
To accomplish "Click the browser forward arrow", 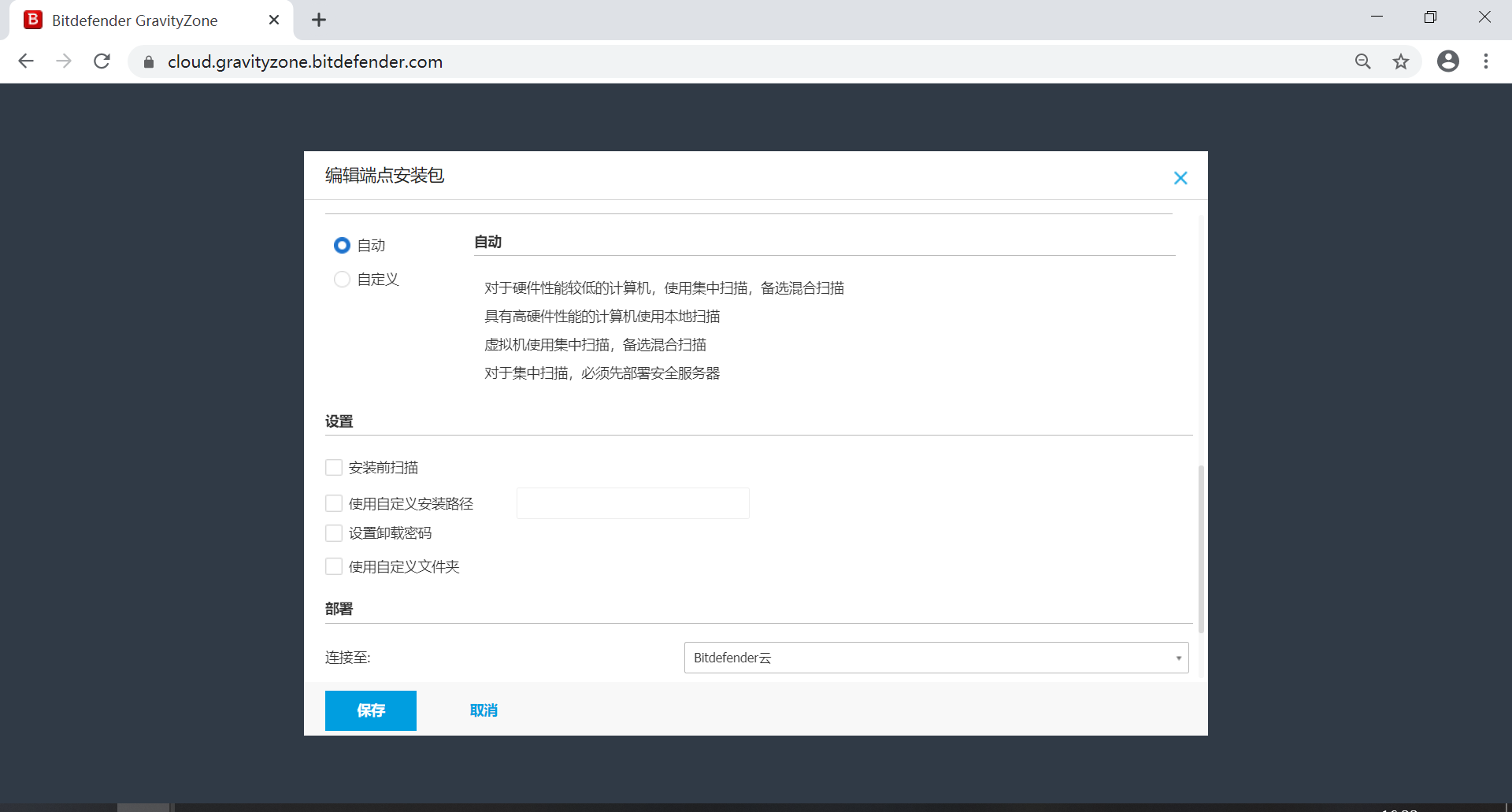I will 64,61.
